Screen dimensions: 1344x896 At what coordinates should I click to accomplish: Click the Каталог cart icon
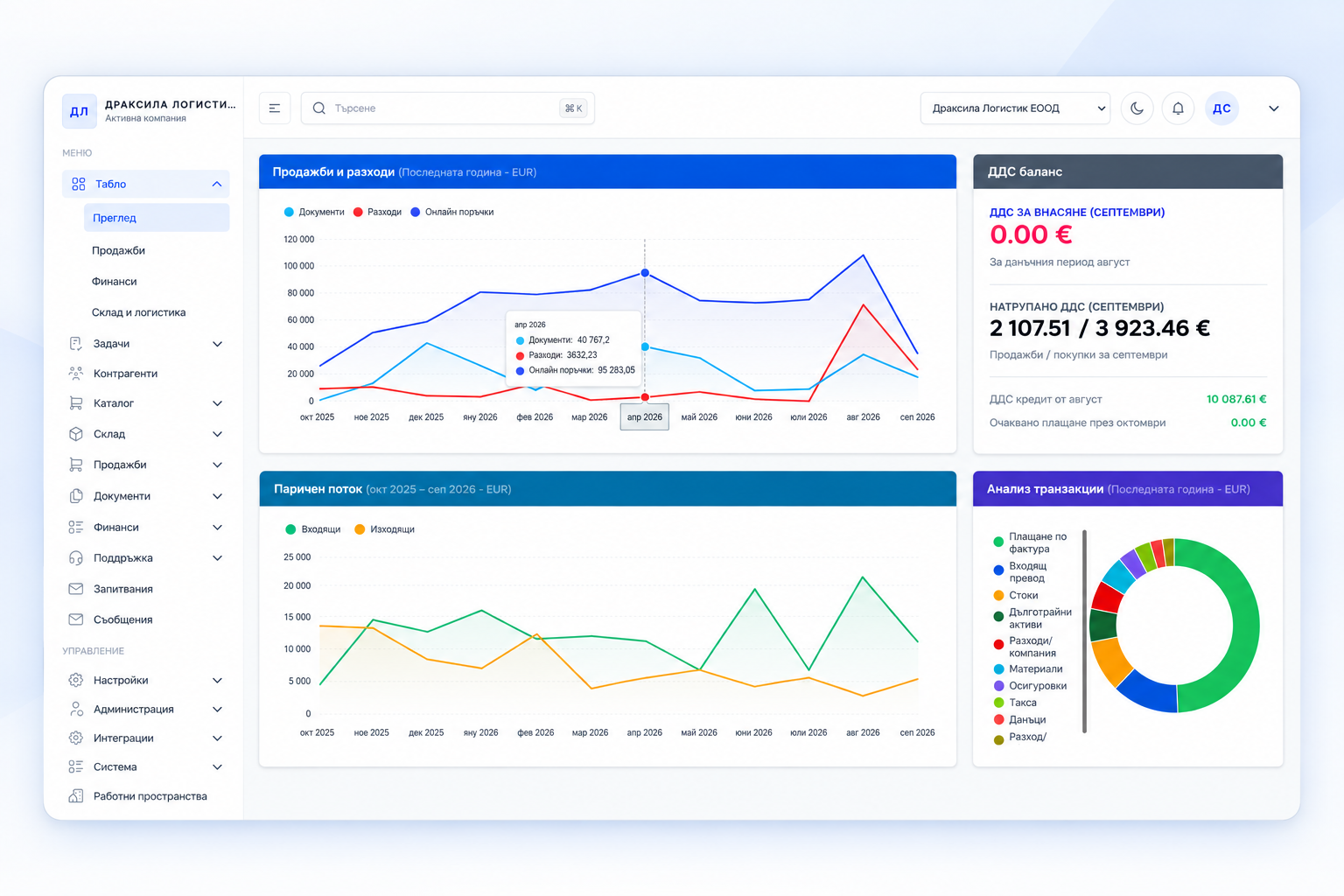(x=76, y=403)
